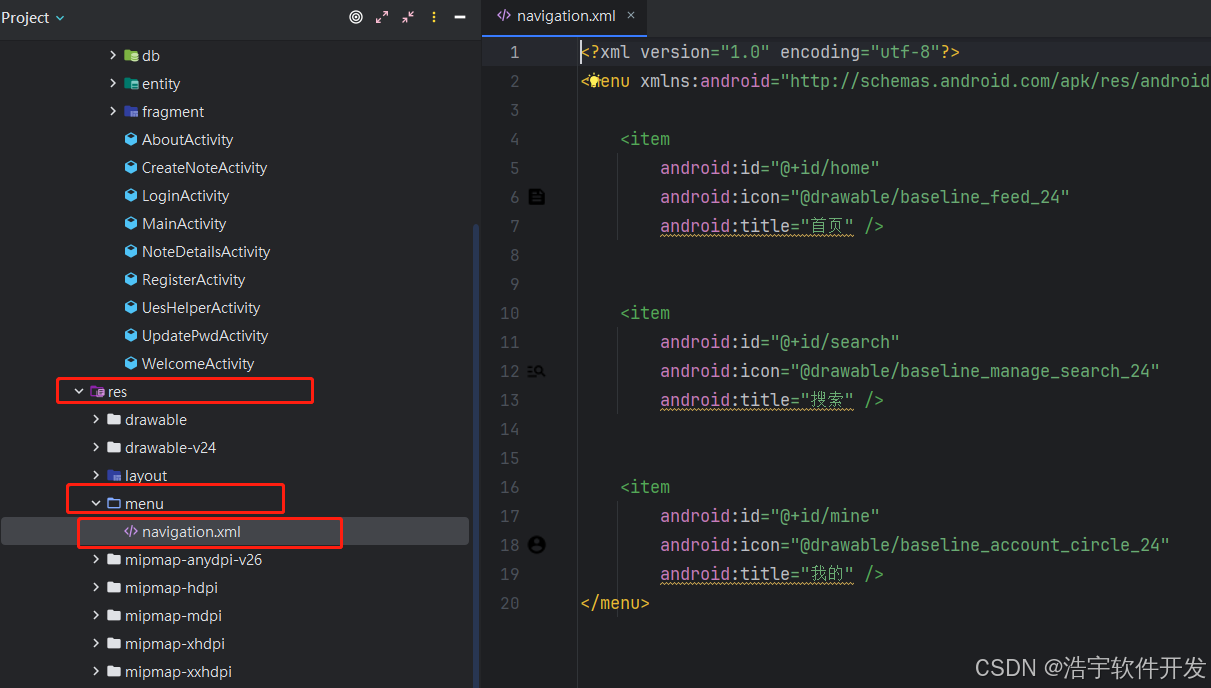Open MainActivity in the project tree
The height and width of the screenshot is (688, 1211).
point(184,224)
